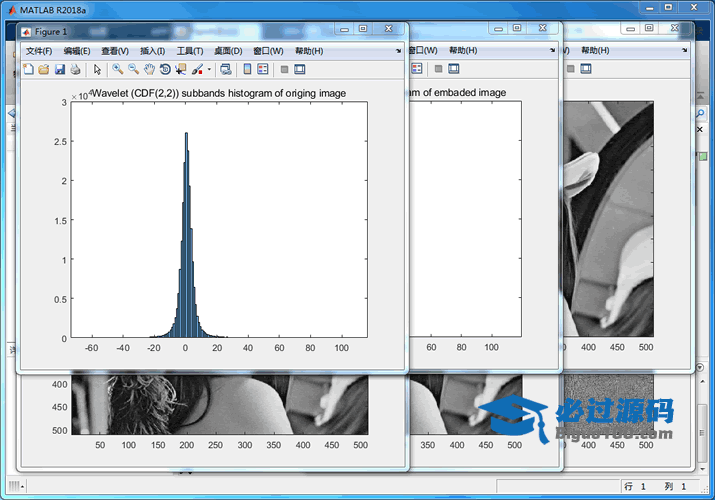This screenshot has width=715, height=500.
Task: Toggle Insert Legend in Figure 1 toolbar
Action: click(263, 69)
